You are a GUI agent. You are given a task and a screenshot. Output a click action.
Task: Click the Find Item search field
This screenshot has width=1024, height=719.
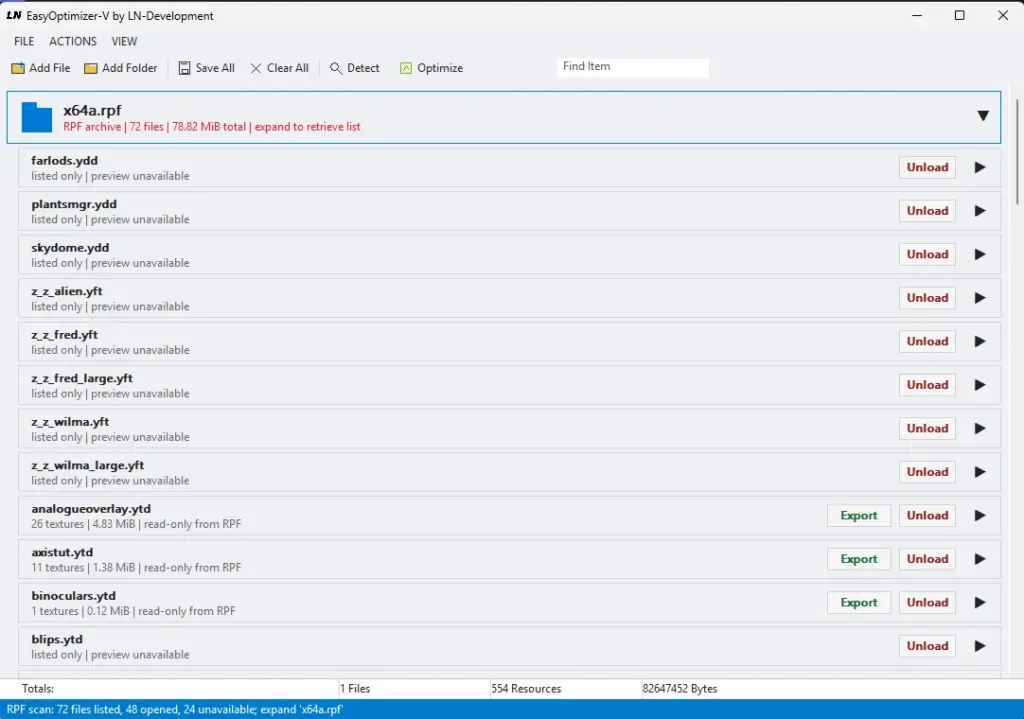click(x=633, y=67)
